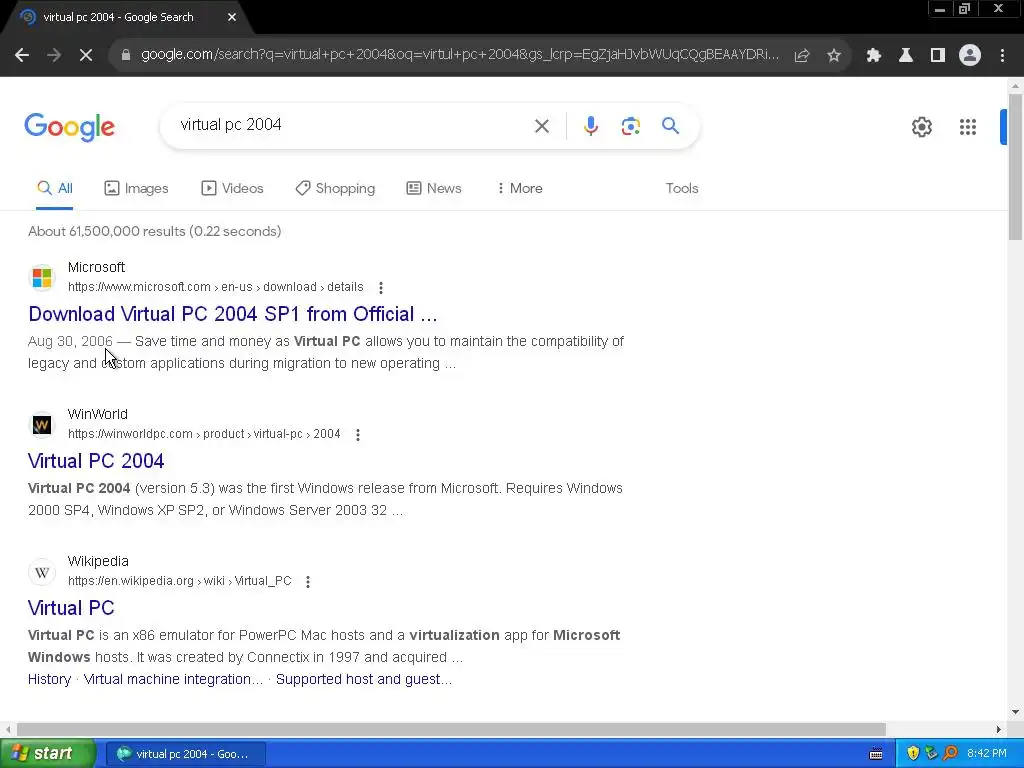The image size is (1024, 768).
Task: Click the microsoft.com breadcrumb URL
Action: [216, 287]
